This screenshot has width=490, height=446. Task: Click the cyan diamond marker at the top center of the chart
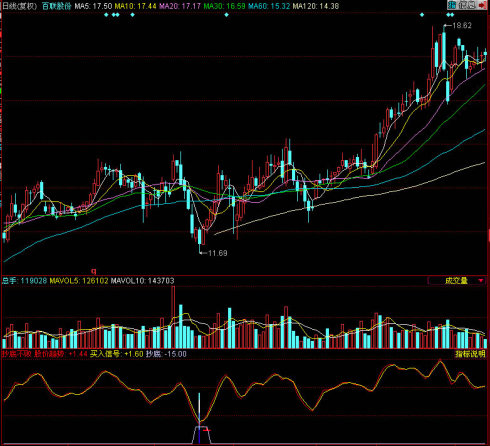click(227, 15)
